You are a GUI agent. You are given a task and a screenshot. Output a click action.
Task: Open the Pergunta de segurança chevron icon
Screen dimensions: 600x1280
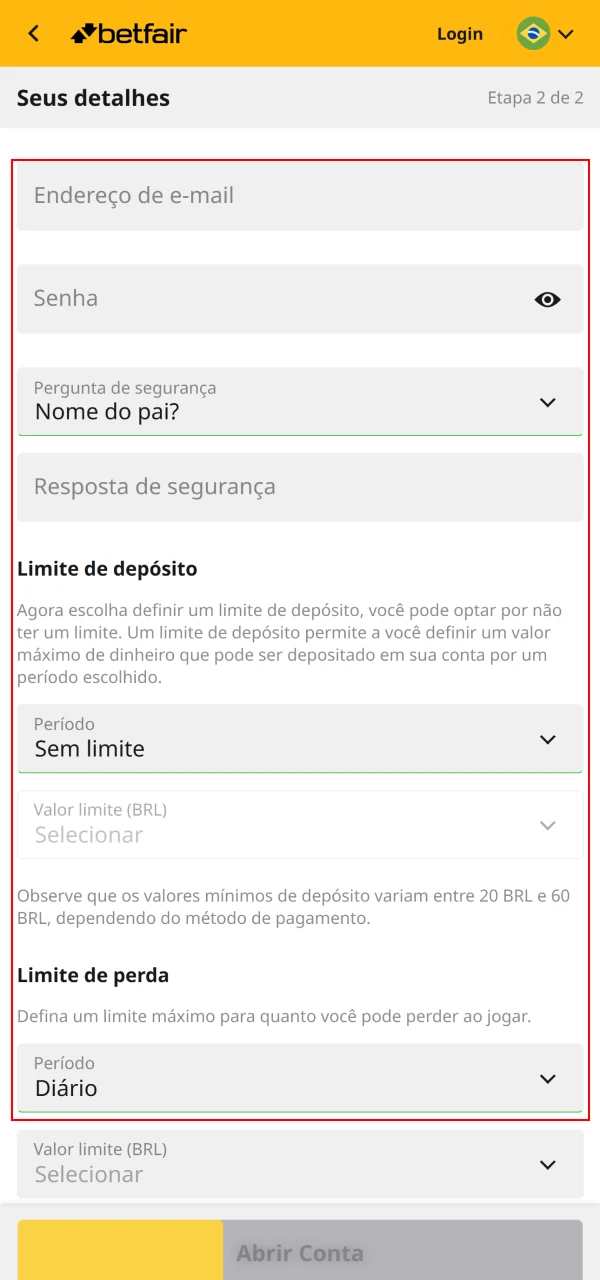[x=548, y=402]
